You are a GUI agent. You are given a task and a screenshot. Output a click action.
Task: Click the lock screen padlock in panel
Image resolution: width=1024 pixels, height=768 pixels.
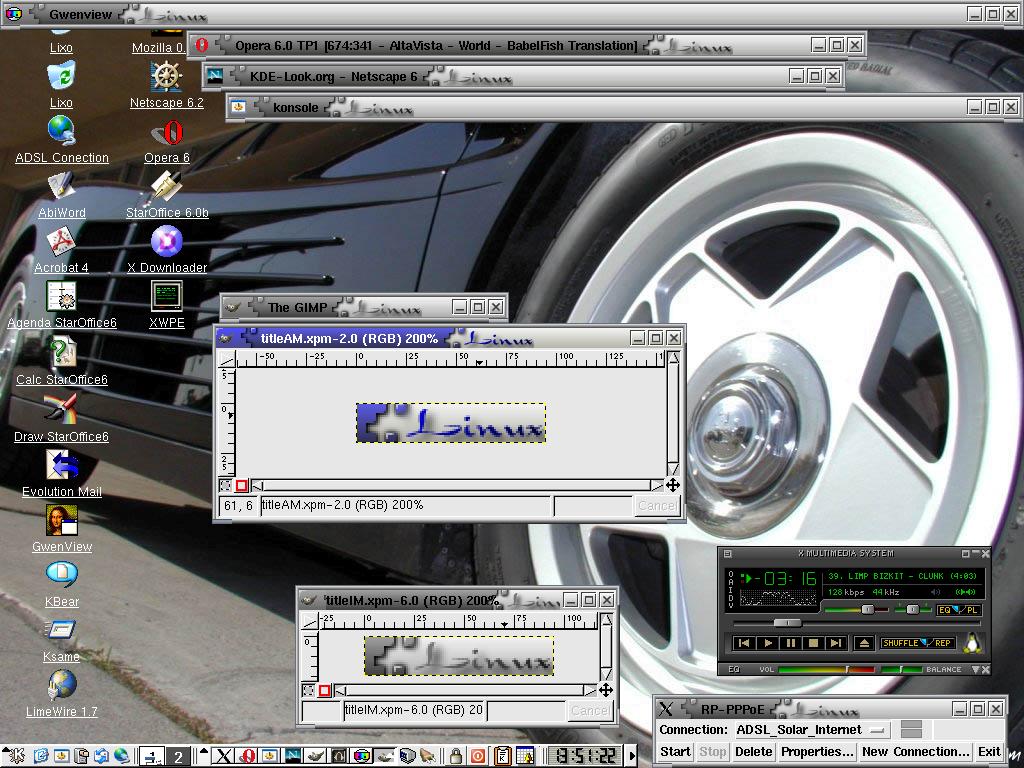pos(456,756)
